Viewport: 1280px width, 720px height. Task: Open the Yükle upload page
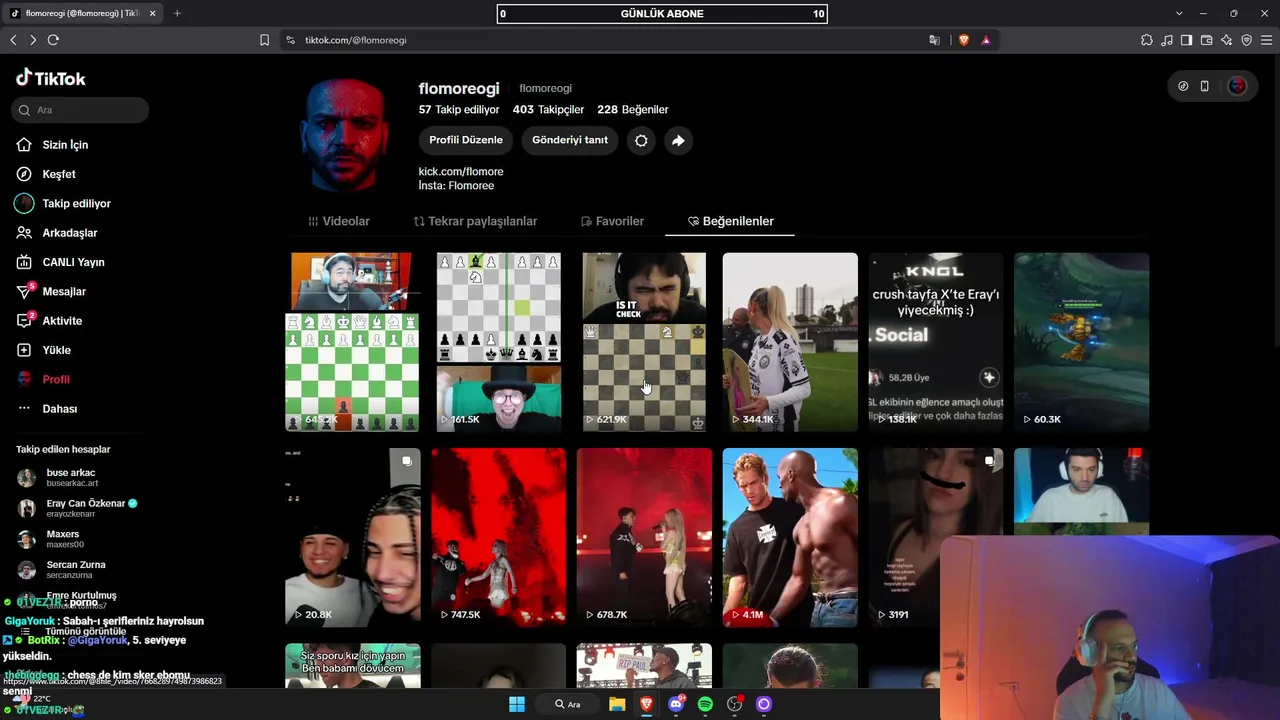pyautogui.click(x=56, y=350)
